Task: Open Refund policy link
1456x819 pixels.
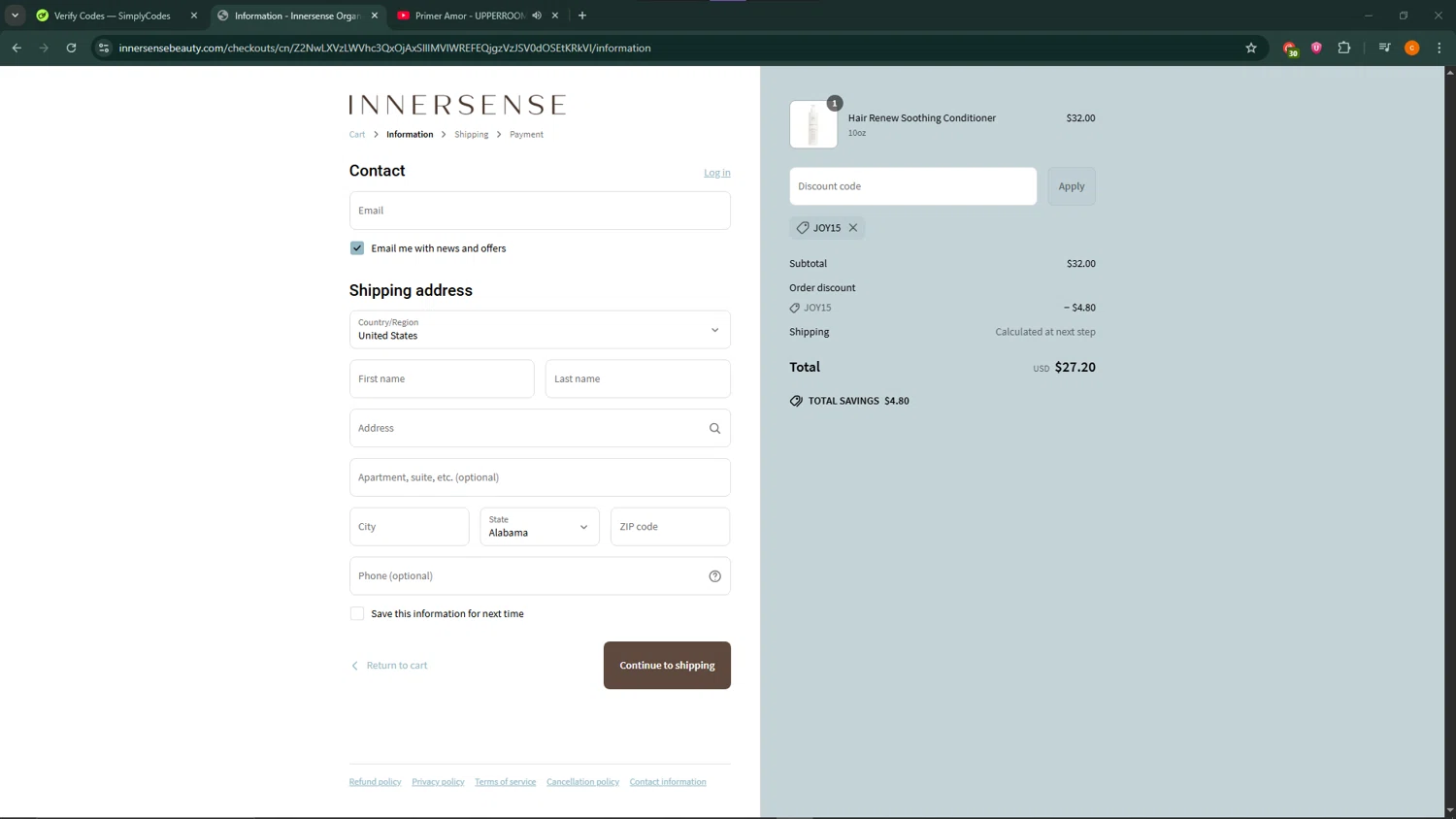Action: 375,782
